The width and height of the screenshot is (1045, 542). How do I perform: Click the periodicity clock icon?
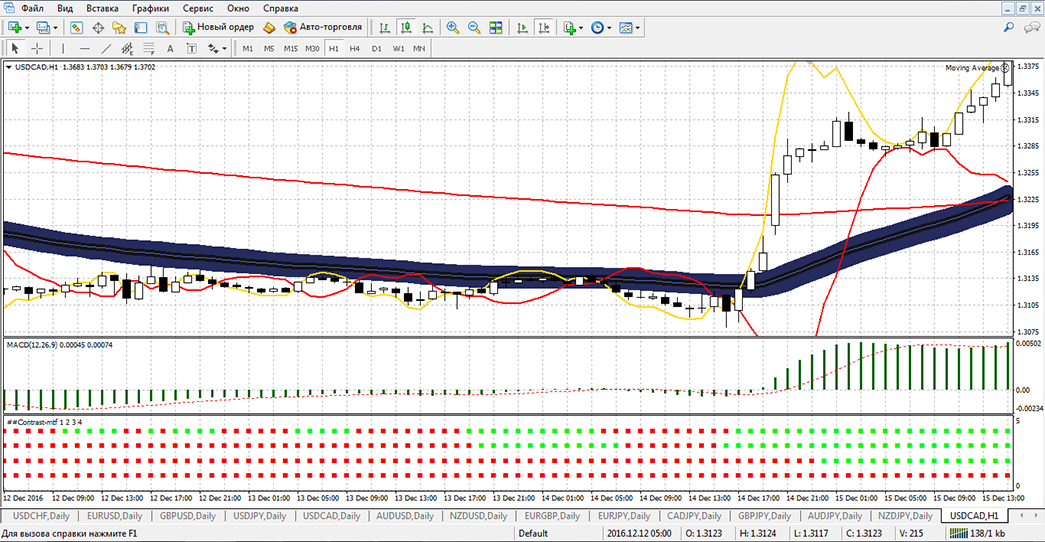tap(598, 27)
